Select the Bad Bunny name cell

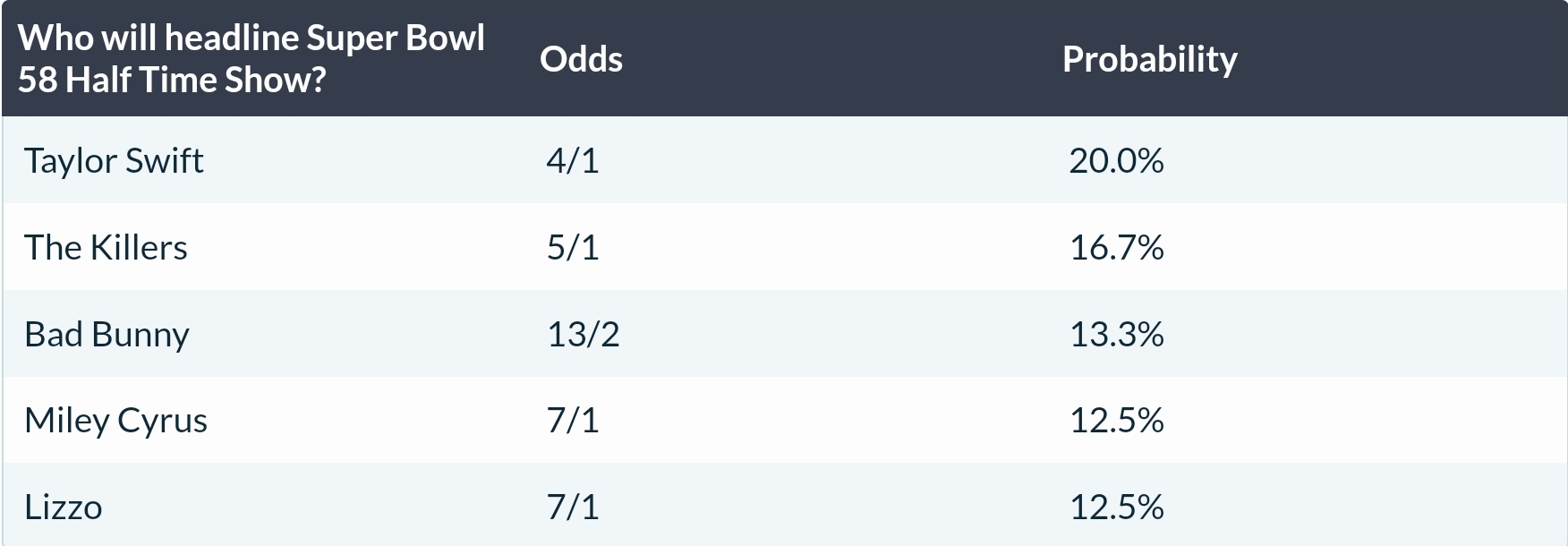click(107, 334)
